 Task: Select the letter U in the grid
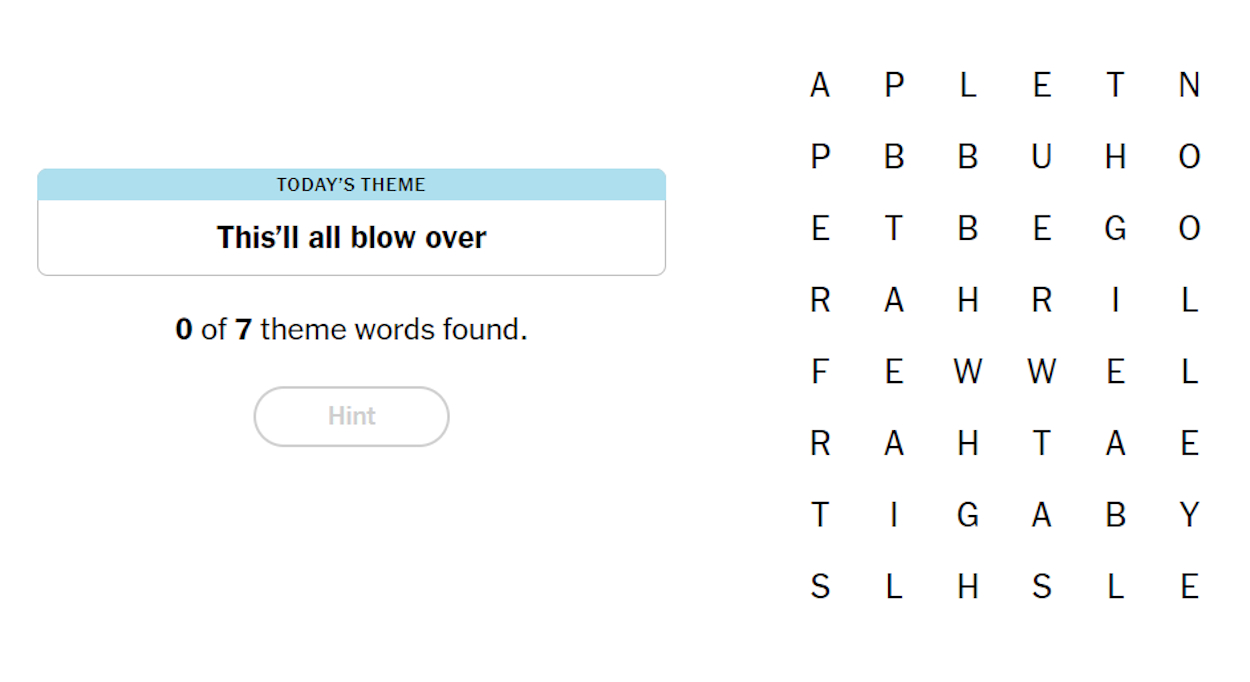(x=1041, y=157)
